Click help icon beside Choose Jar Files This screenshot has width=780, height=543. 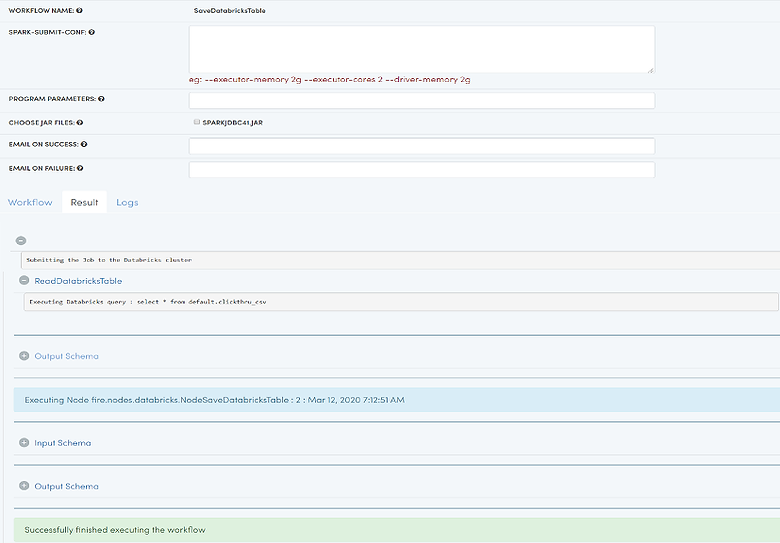80,123
